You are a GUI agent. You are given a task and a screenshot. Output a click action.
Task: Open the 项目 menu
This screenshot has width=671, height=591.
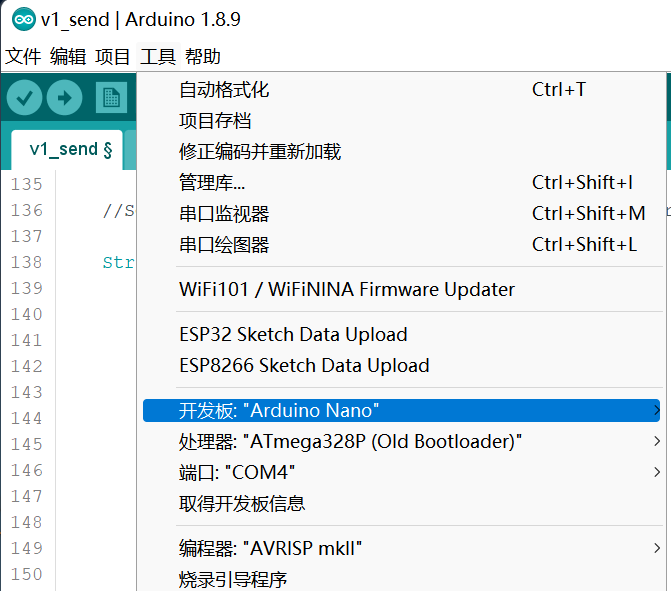113,56
